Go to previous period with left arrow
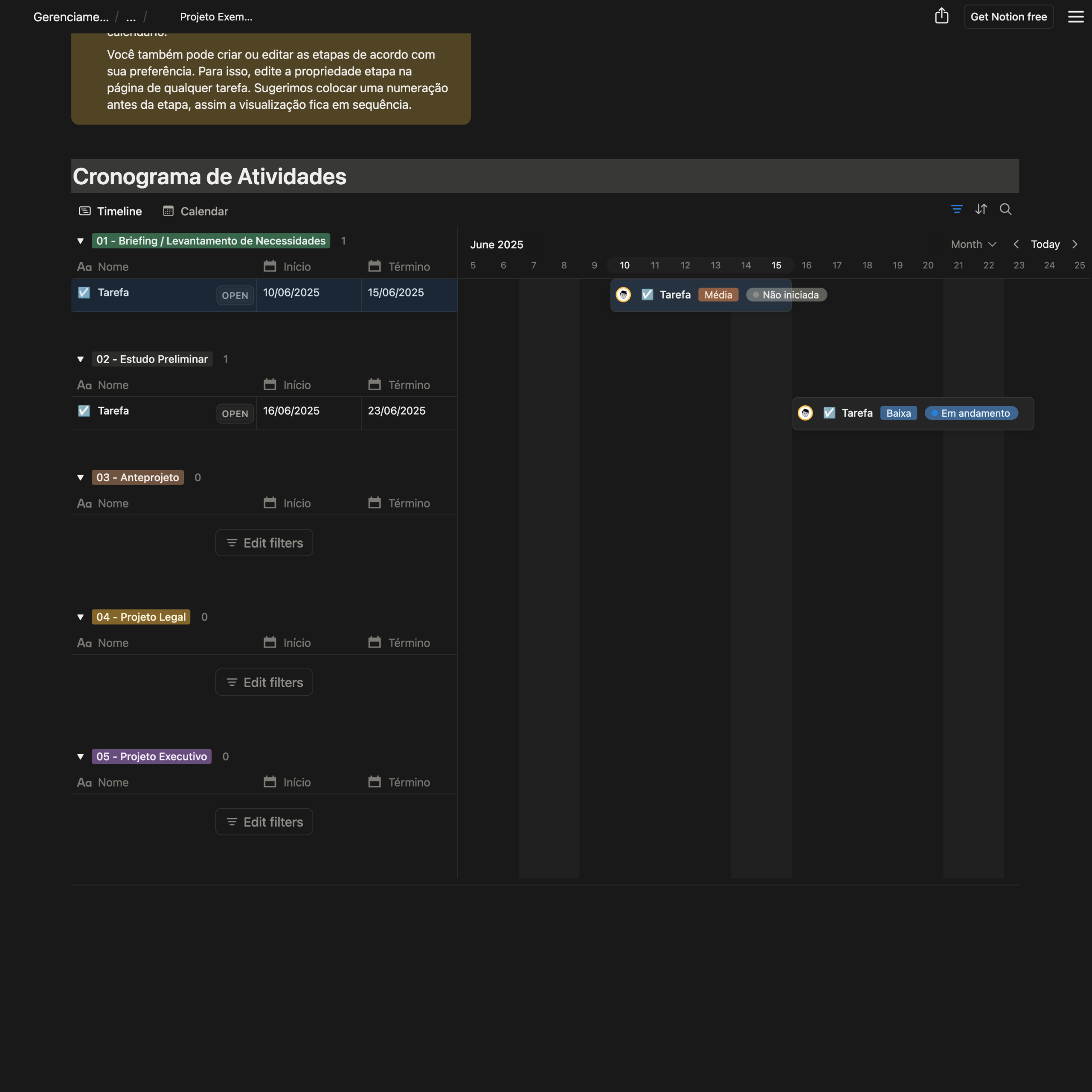1092x1092 pixels. tap(1016, 244)
